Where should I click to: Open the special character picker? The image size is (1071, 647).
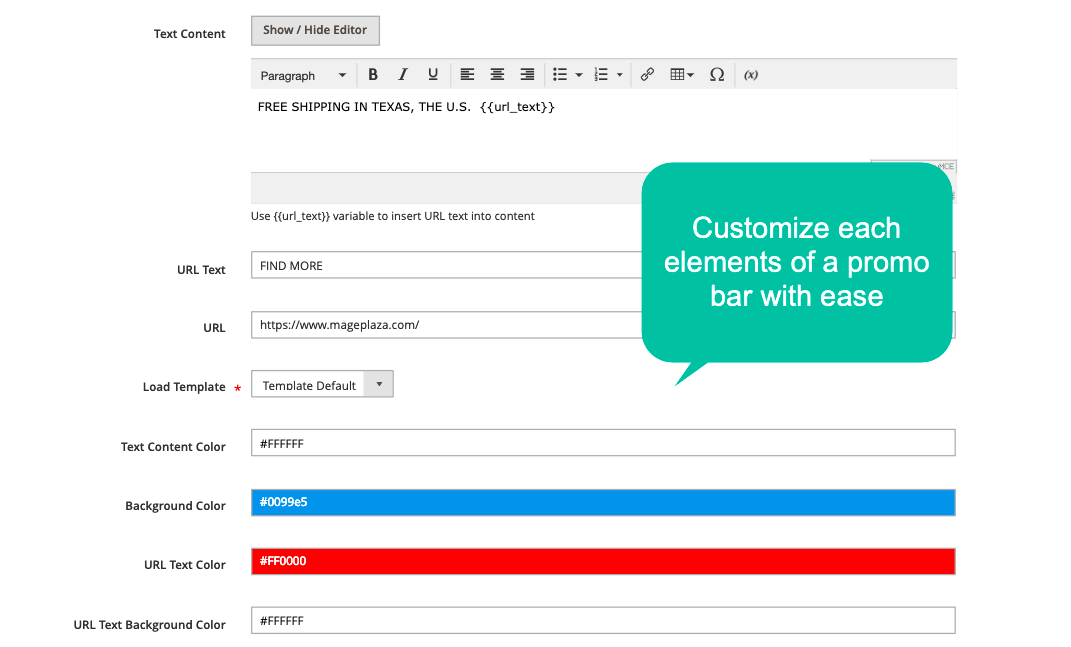tap(717, 74)
